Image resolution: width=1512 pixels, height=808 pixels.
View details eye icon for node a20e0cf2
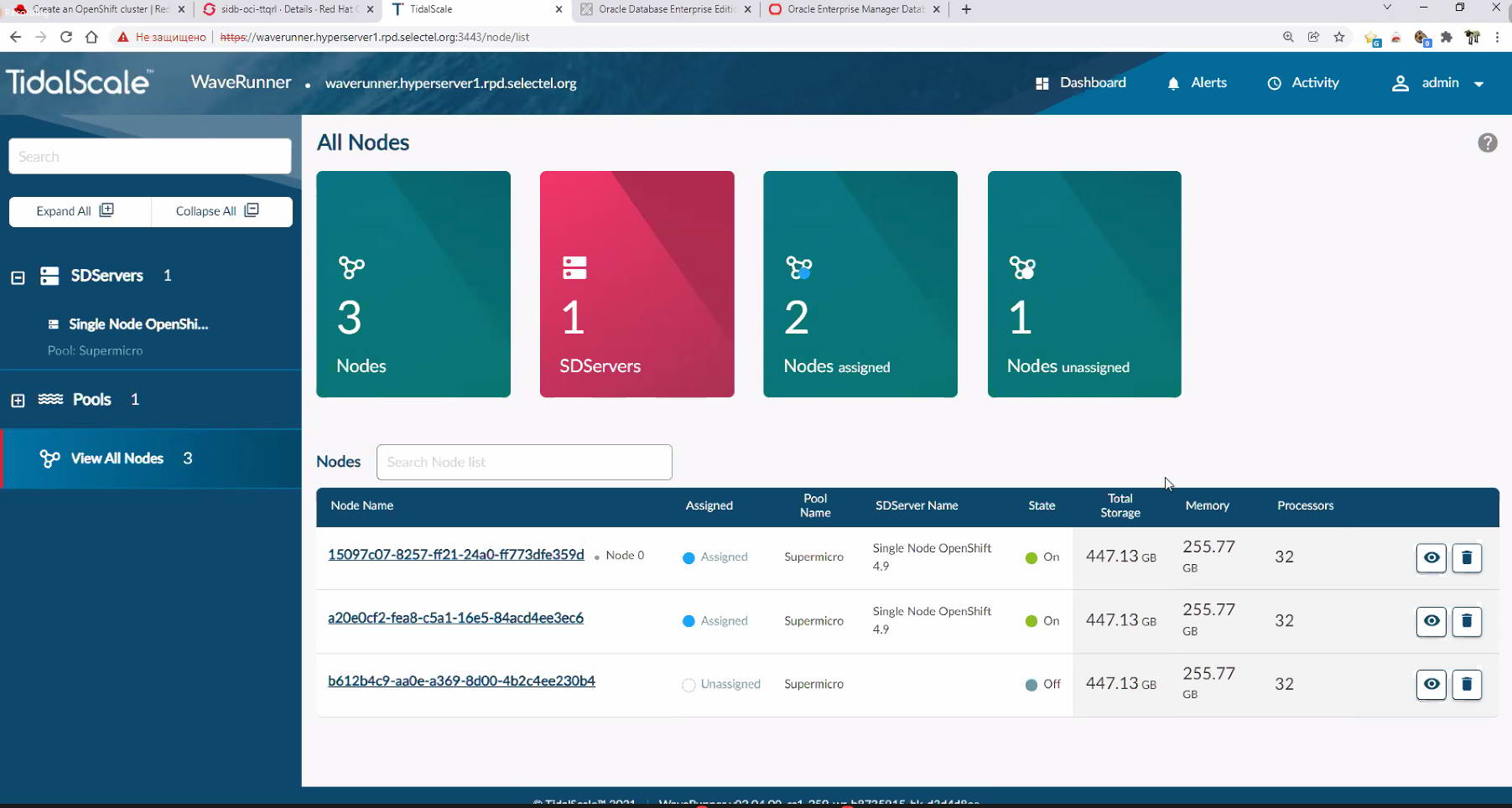pyautogui.click(x=1431, y=621)
